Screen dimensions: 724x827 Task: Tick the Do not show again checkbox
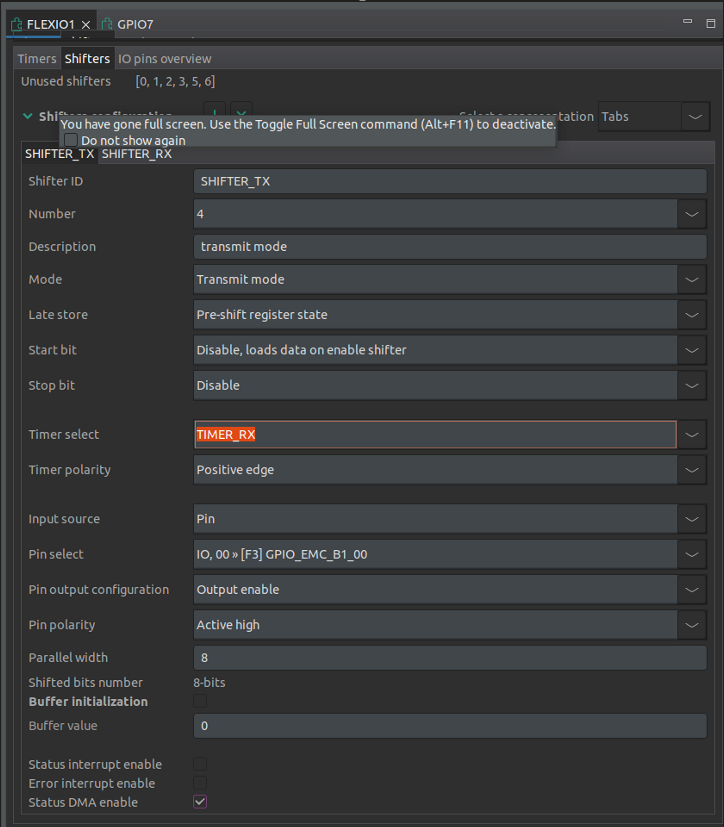71,140
